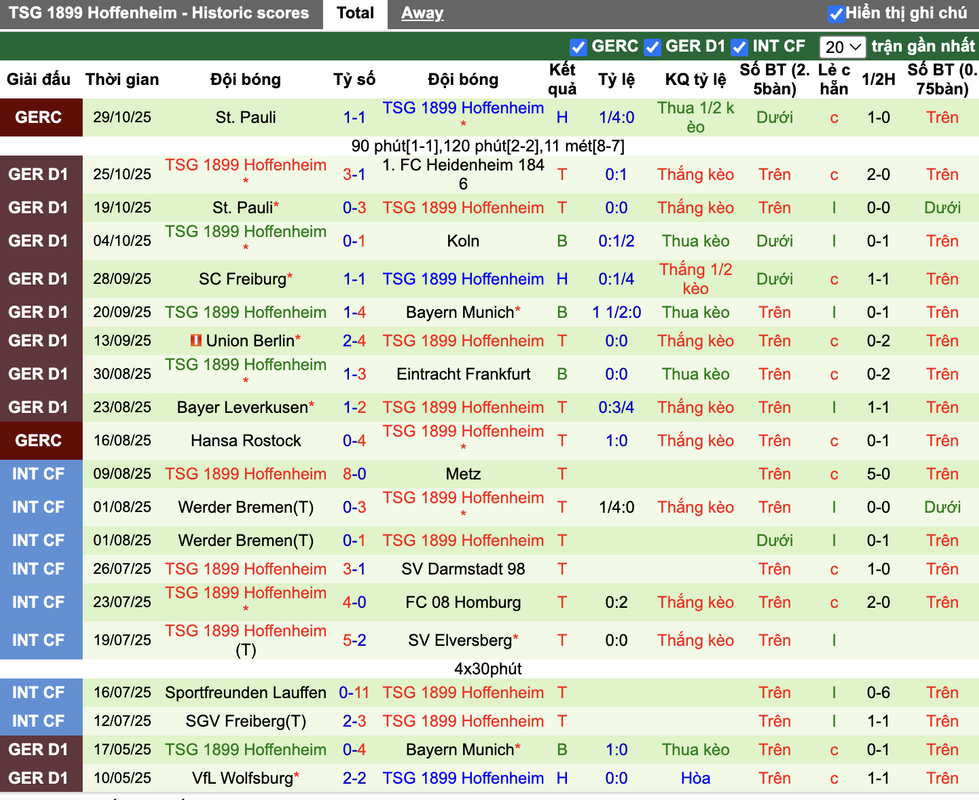This screenshot has width=979, height=800.
Task: Click the 1/2H column header
Action: click(x=878, y=79)
